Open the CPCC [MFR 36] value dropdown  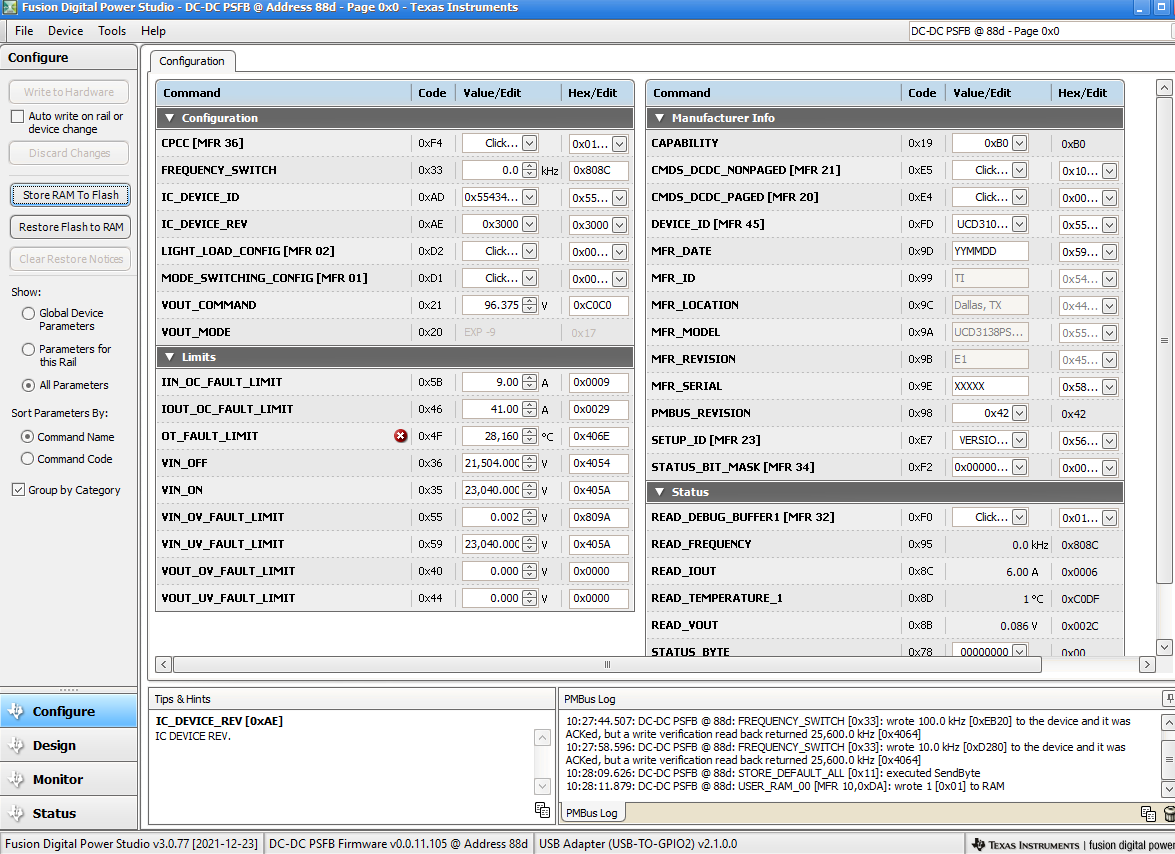529,143
